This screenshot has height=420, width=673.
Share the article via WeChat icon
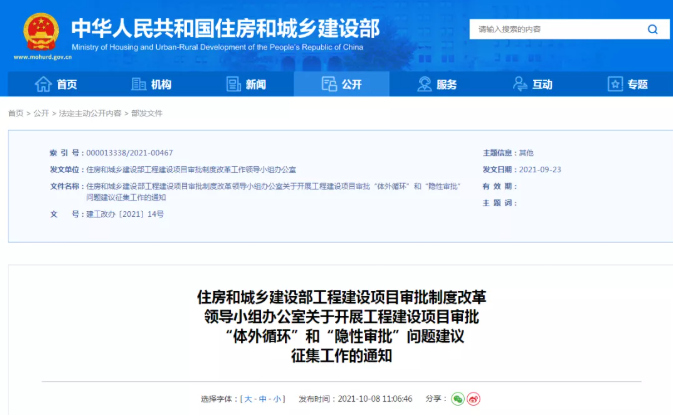[457, 398]
